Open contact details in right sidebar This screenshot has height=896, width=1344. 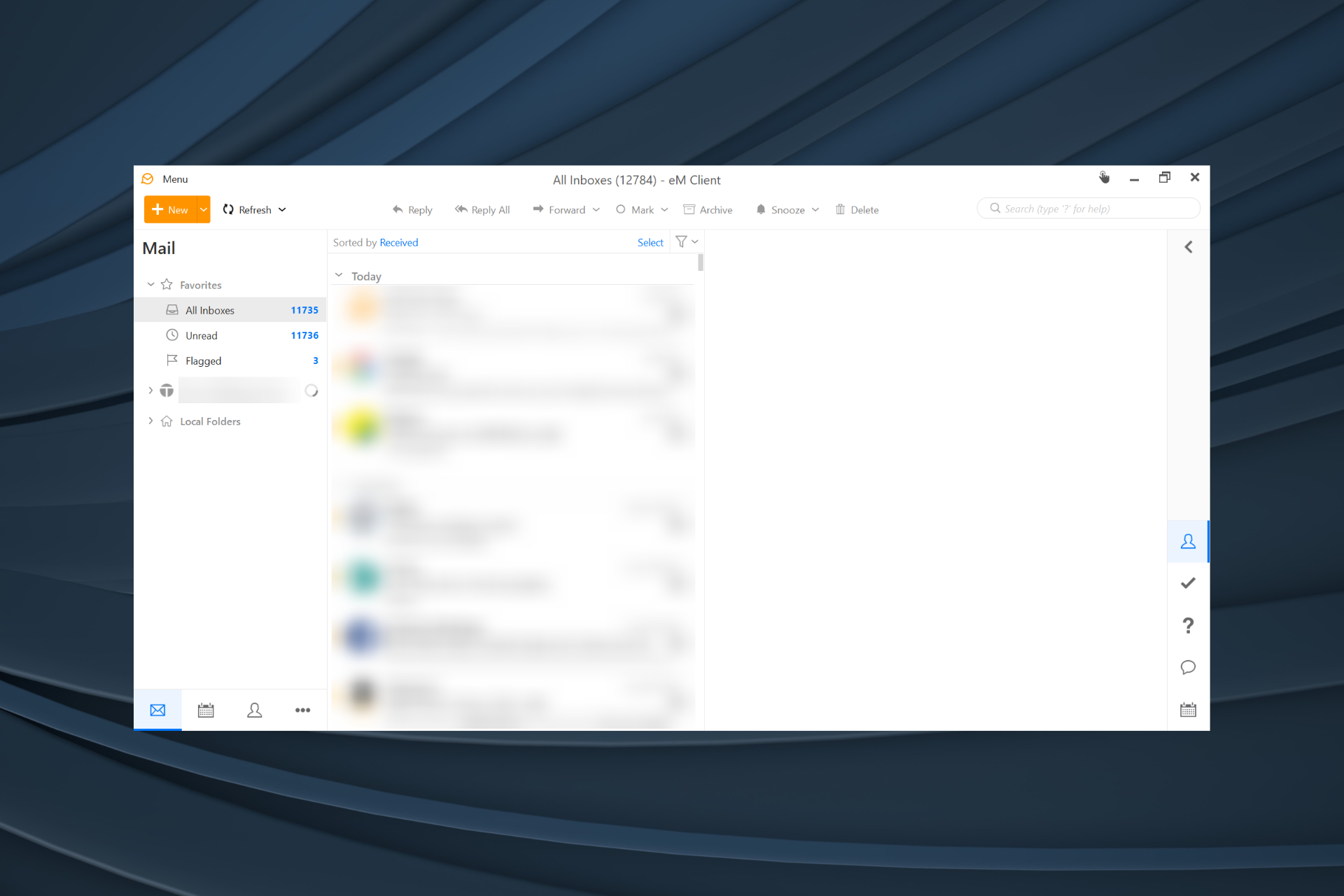(1187, 541)
